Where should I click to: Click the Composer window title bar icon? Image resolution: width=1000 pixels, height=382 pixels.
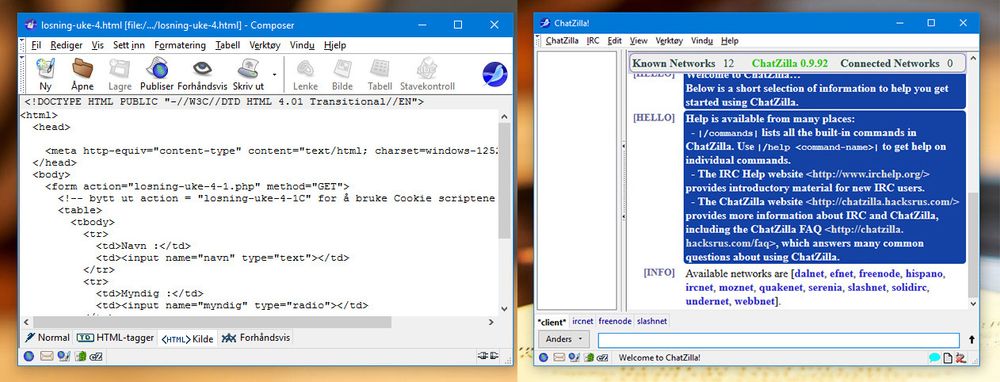coord(30,25)
